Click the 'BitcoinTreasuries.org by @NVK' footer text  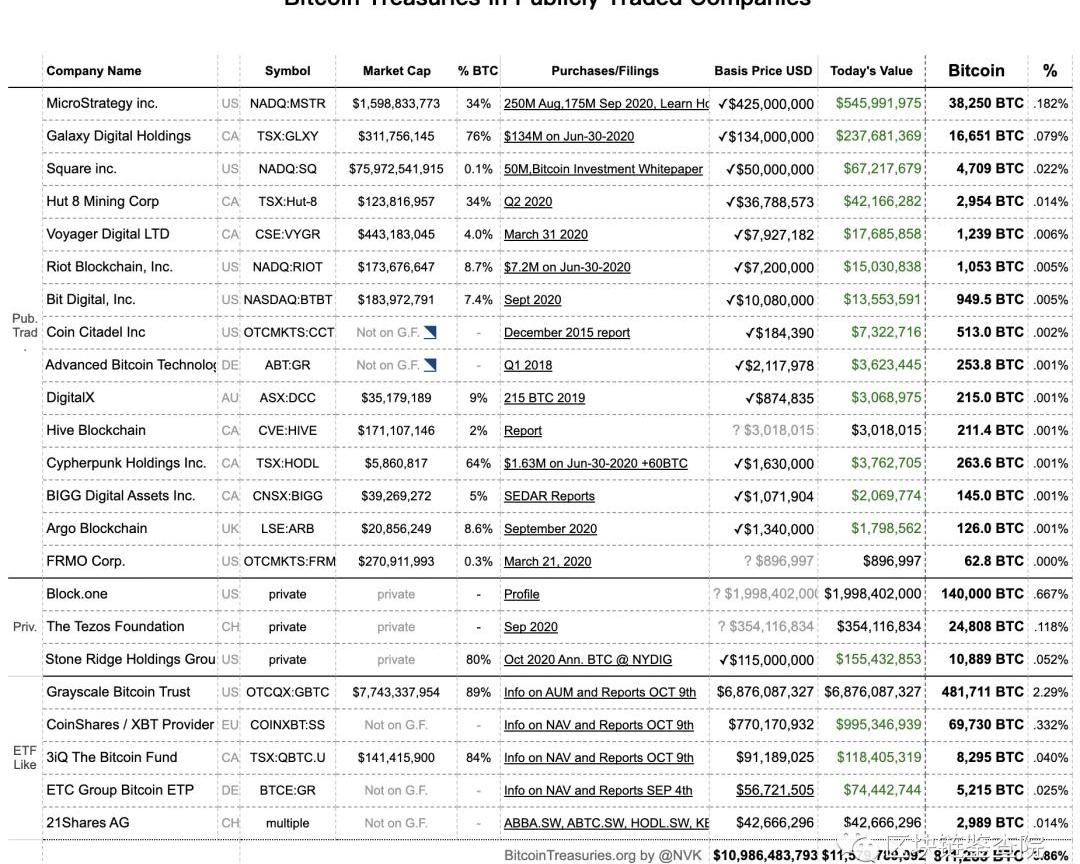[603, 856]
